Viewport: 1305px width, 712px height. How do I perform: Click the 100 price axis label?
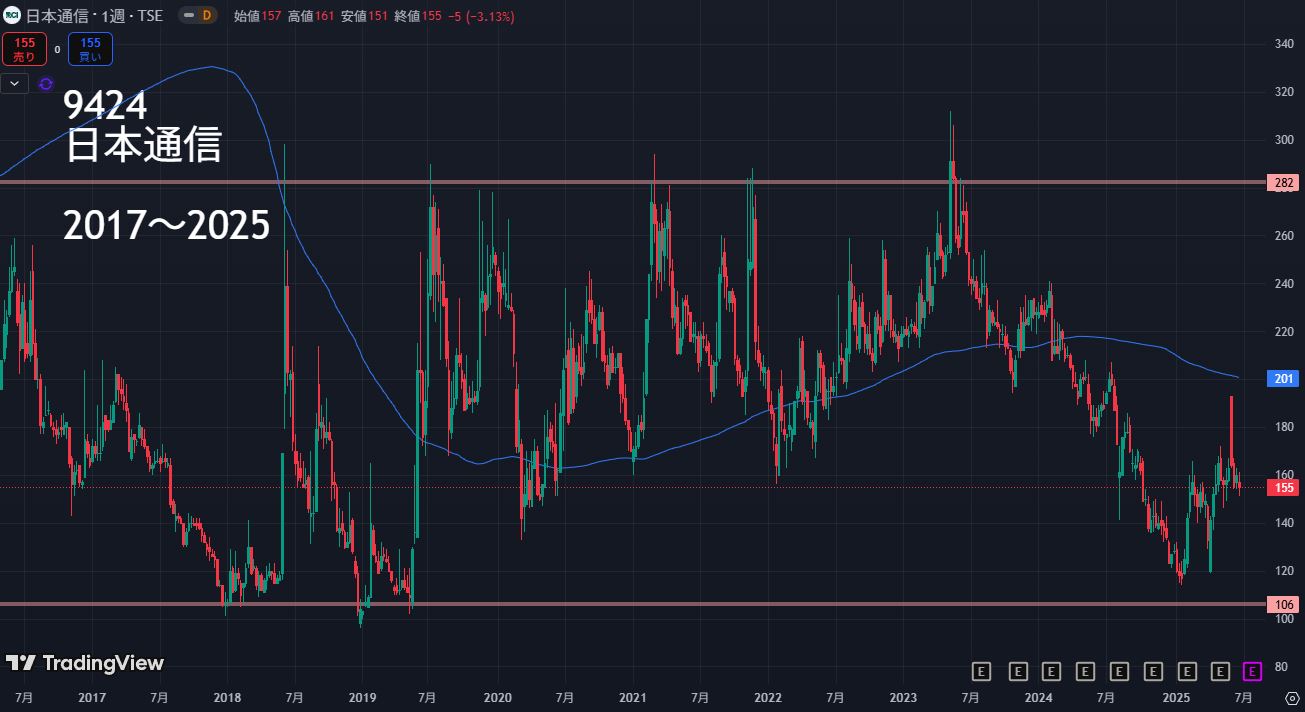1286,619
